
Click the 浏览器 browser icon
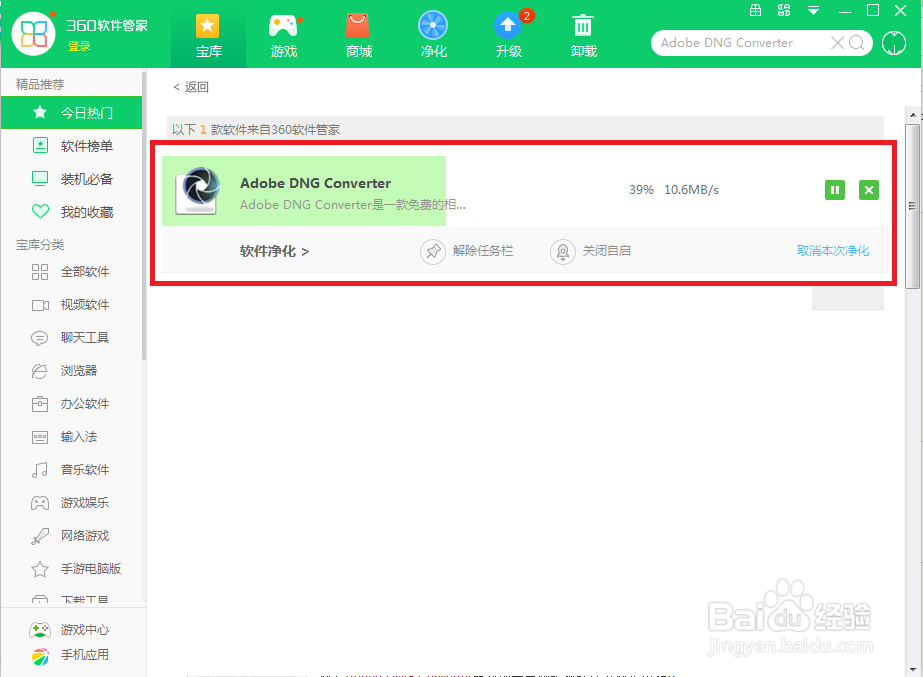click(39, 371)
